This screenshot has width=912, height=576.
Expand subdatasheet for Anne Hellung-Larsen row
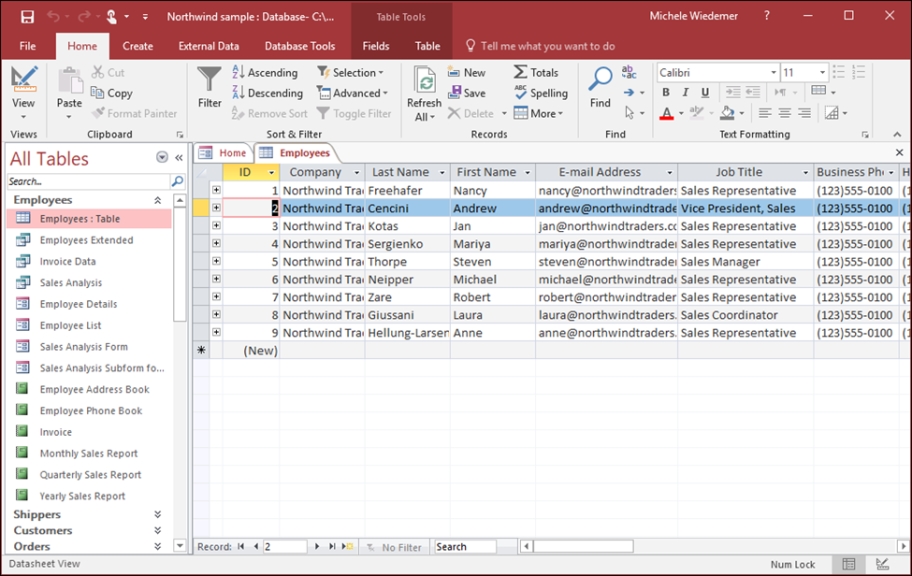coord(216,332)
